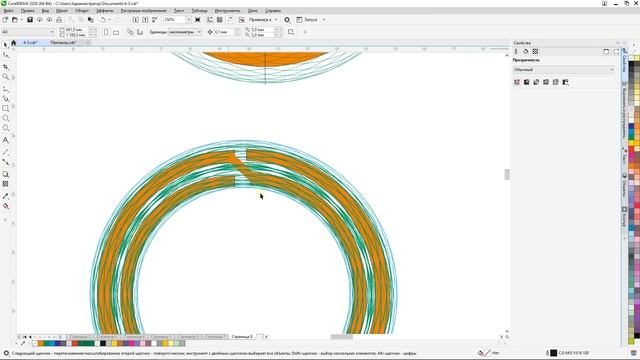This screenshot has width=640, height=360.
Task: Select the Text tool
Action: 5,140
